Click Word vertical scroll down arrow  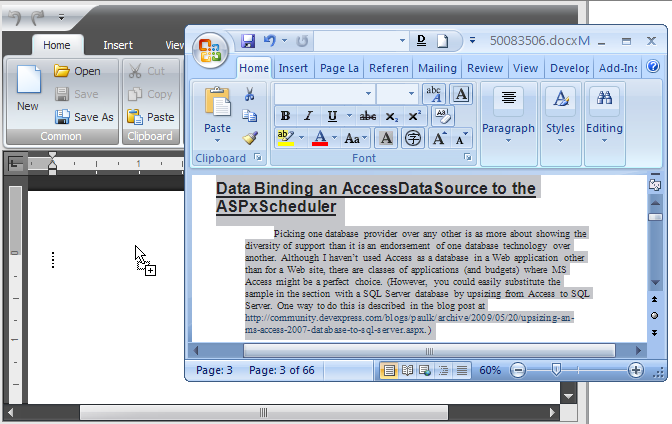tap(655, 283)
